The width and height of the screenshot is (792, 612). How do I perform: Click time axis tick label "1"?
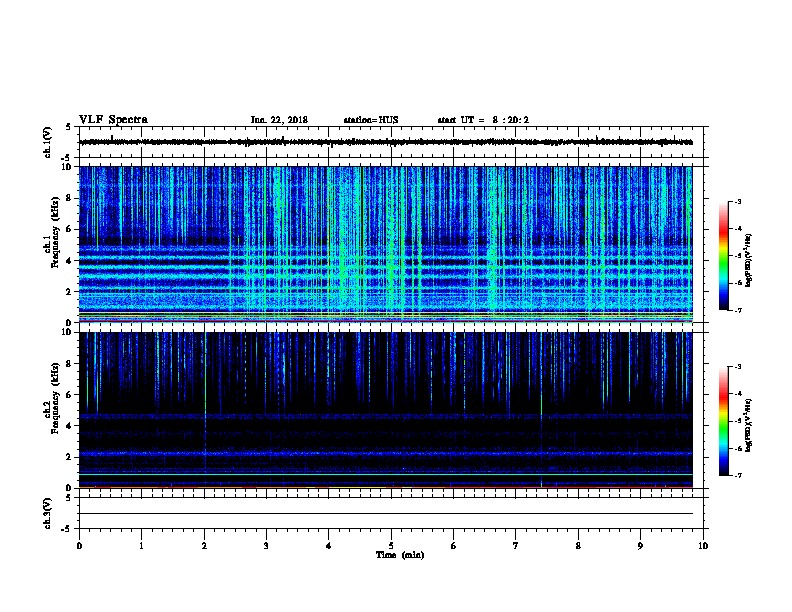141,546
